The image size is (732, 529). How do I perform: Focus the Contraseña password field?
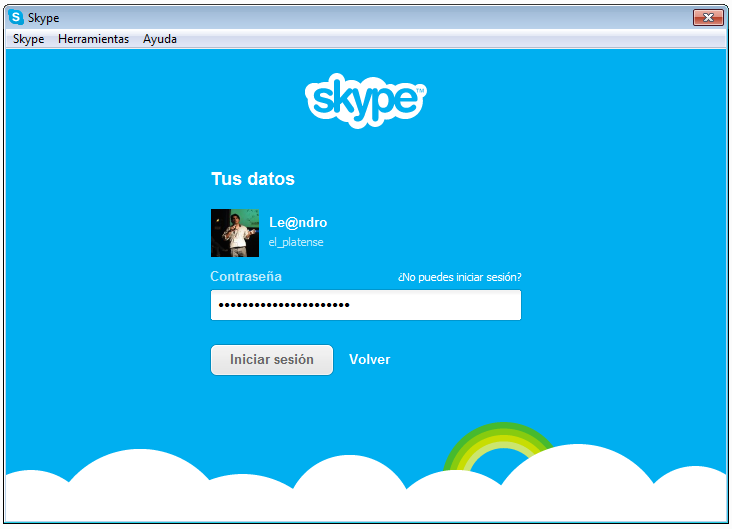coord(366,305)
